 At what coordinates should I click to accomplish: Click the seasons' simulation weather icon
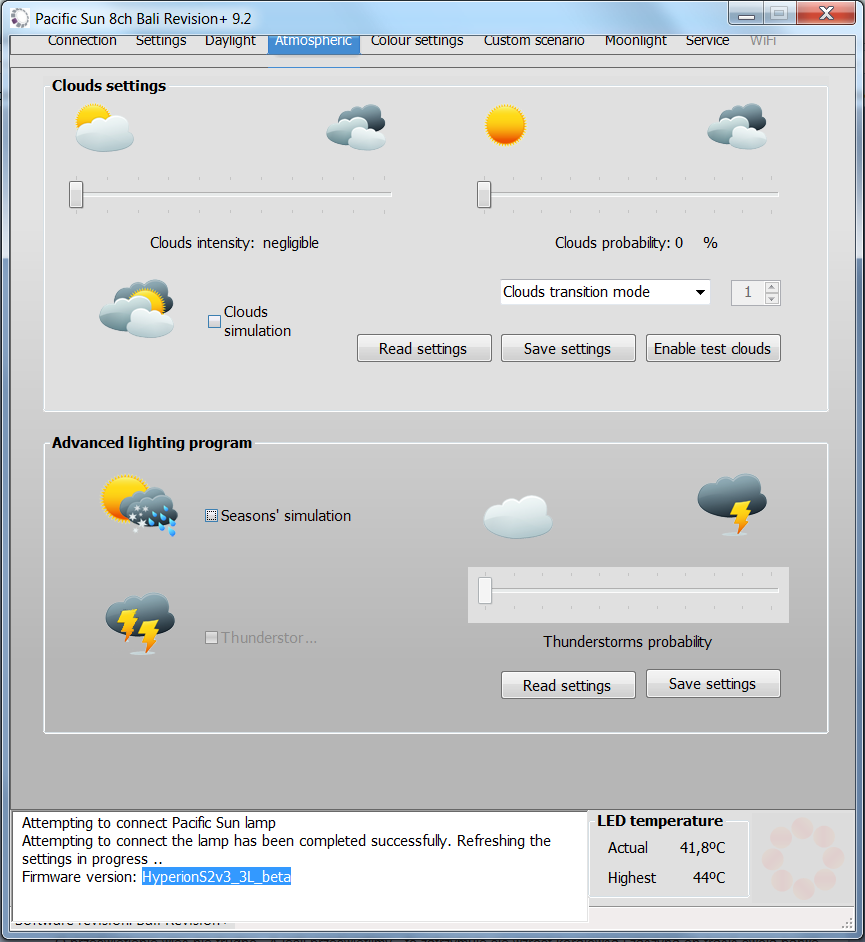coord(139,506)
